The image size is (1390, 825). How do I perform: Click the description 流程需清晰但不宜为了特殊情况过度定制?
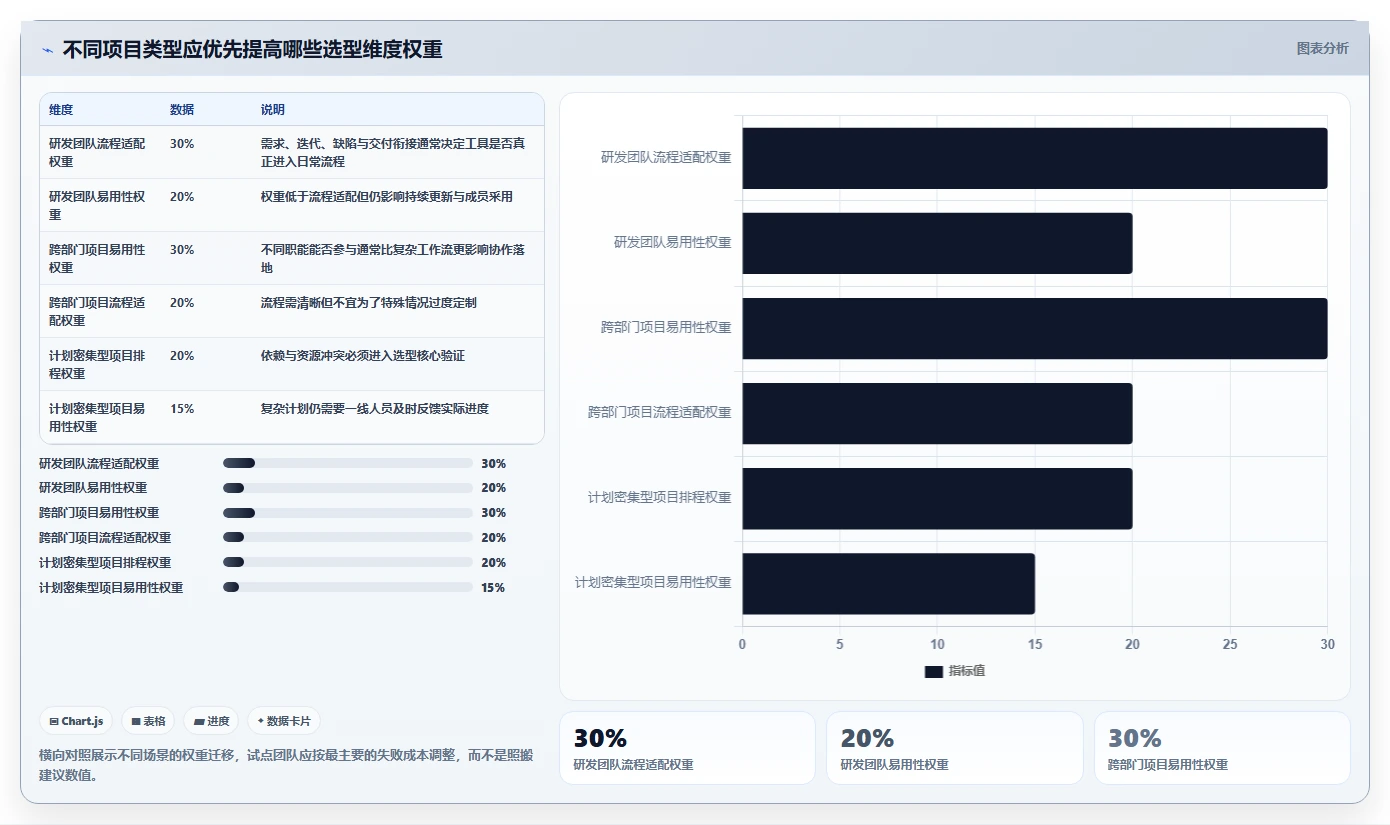[369, 302]
